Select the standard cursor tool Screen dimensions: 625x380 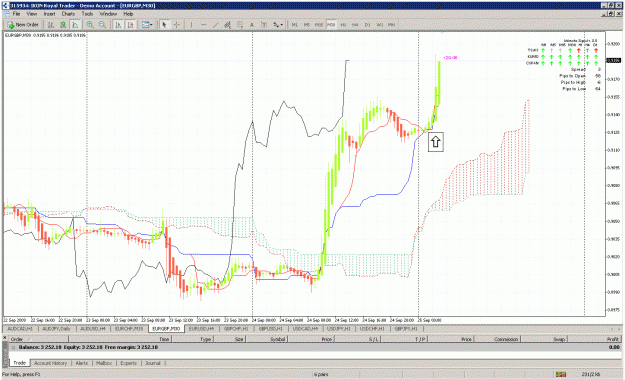tap(164, 25)
